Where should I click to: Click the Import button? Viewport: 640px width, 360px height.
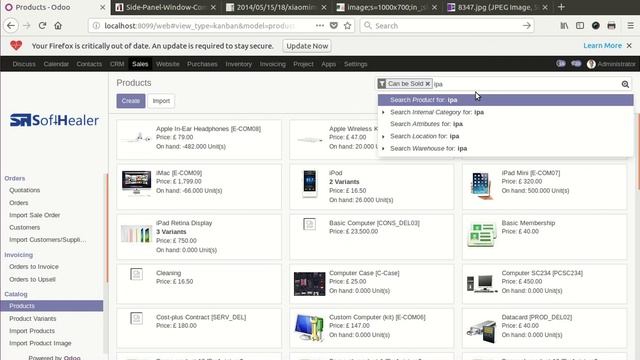click(161, 101)
